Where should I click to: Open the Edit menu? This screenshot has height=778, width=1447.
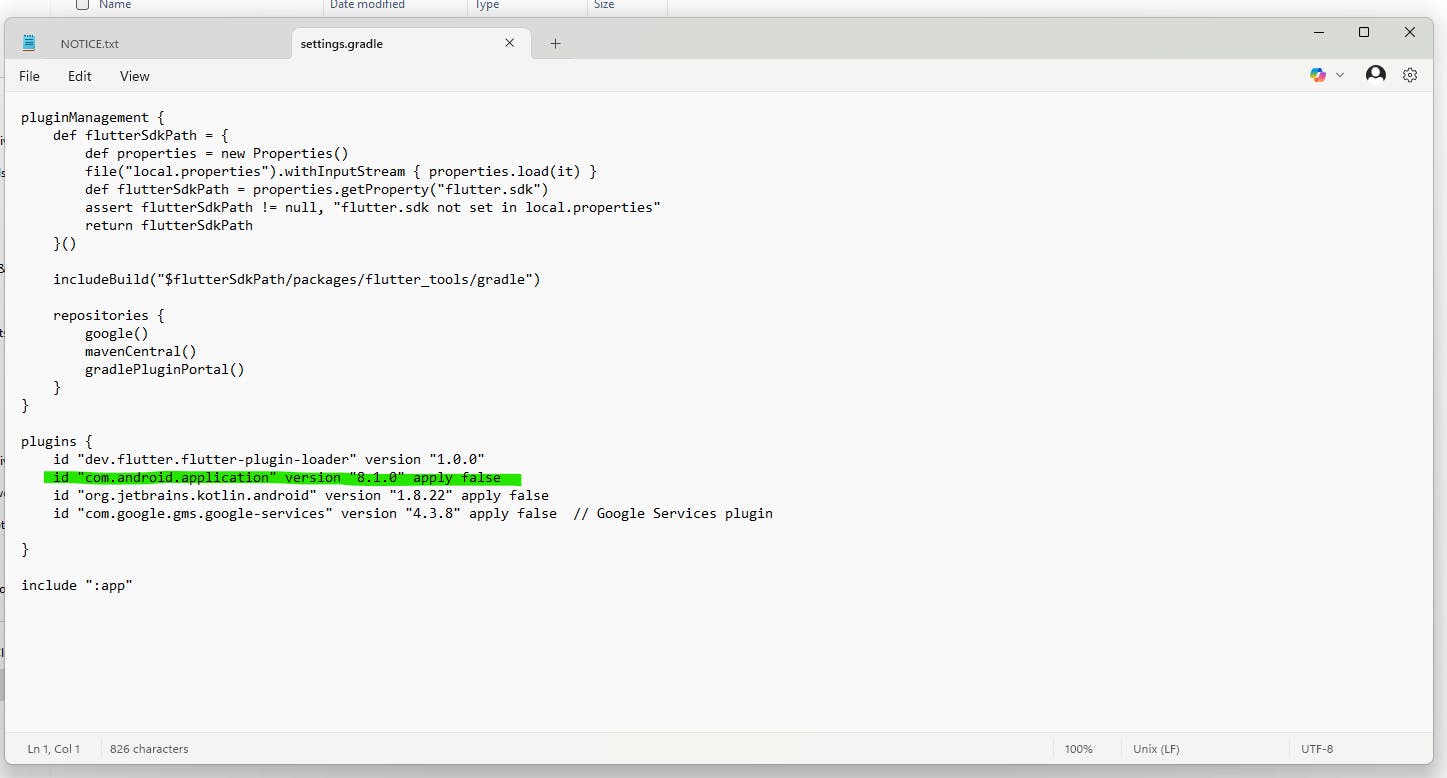[x=80, y=76]
